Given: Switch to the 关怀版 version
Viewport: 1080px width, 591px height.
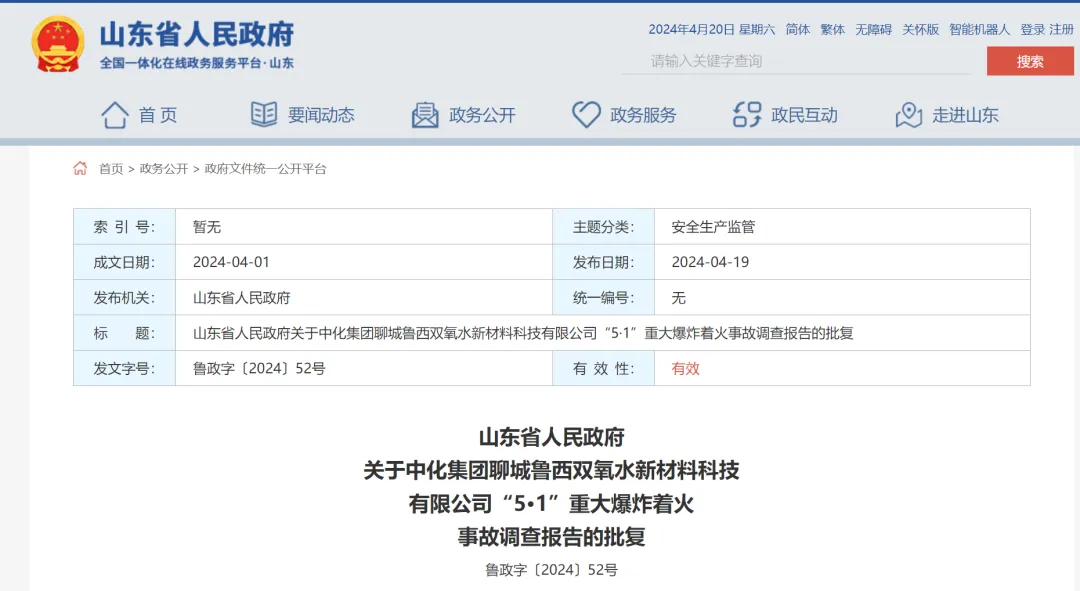Looking at the screenshot, I should [921, 30].
